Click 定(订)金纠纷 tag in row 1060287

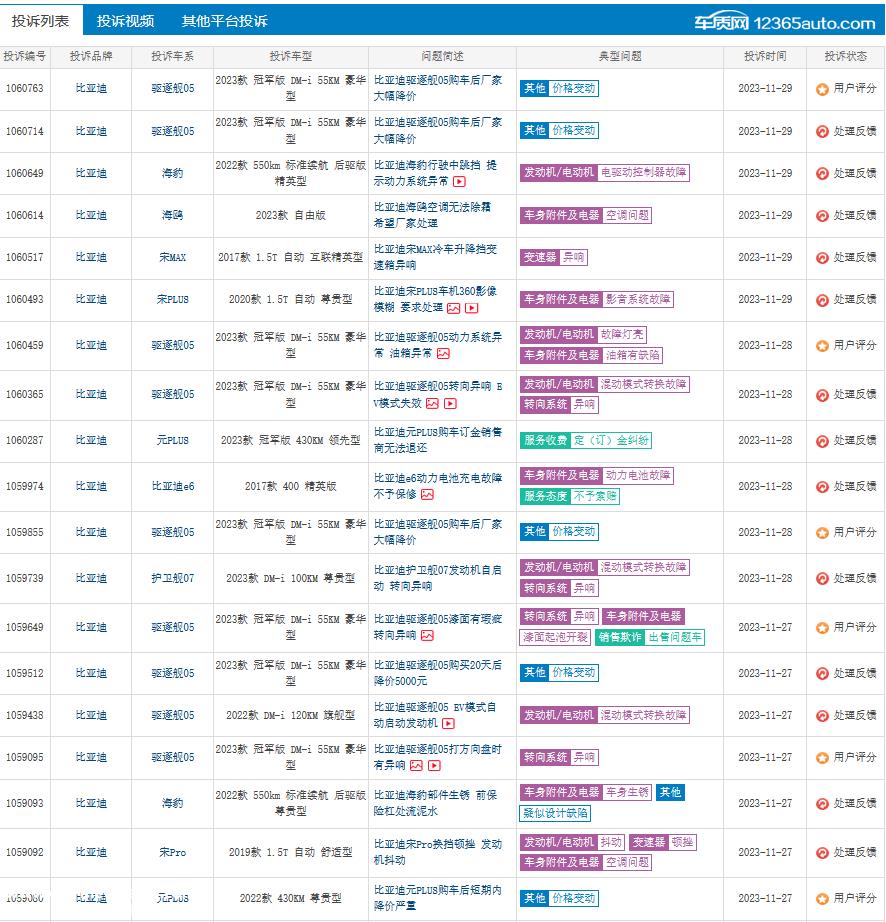coord(611,440)
